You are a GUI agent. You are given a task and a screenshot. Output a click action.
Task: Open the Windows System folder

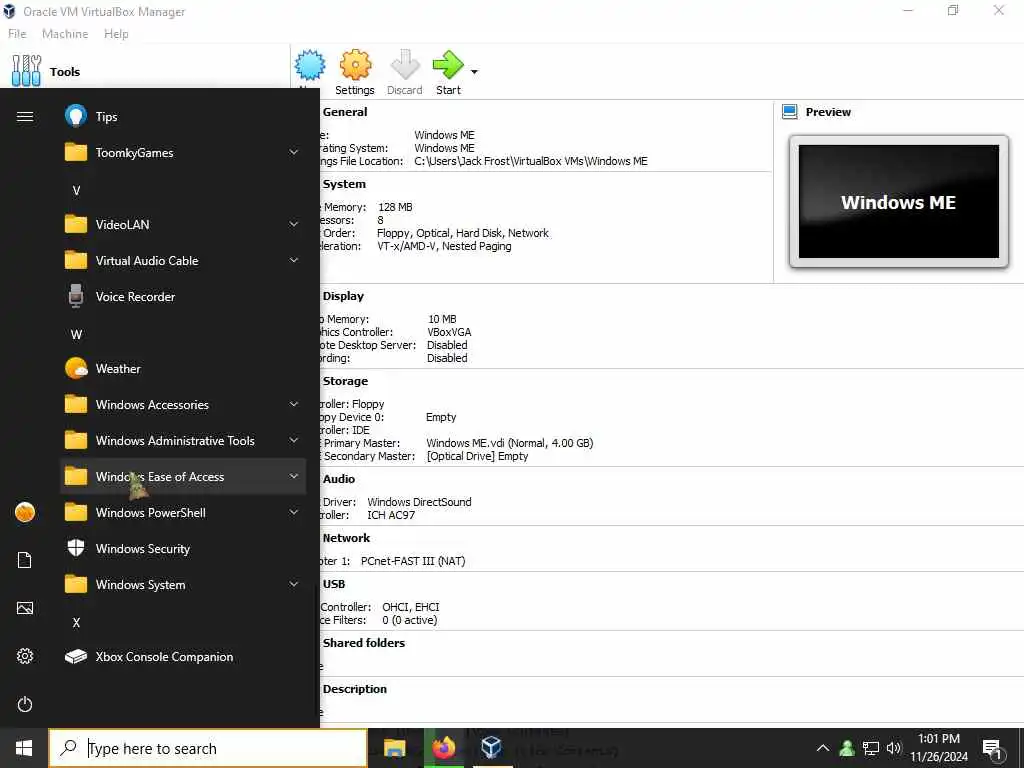[x=183, y=584]
